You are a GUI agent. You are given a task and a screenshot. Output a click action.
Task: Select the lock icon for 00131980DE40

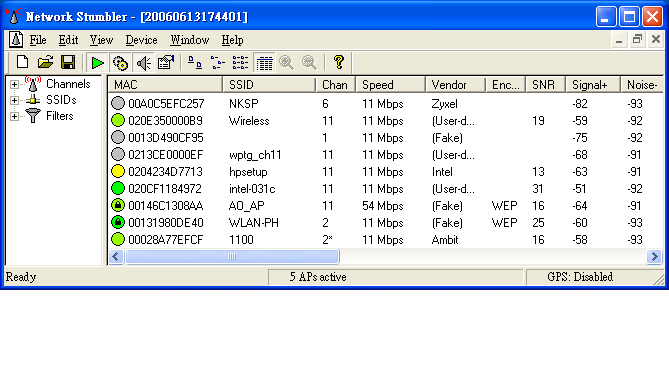(118, 222)
